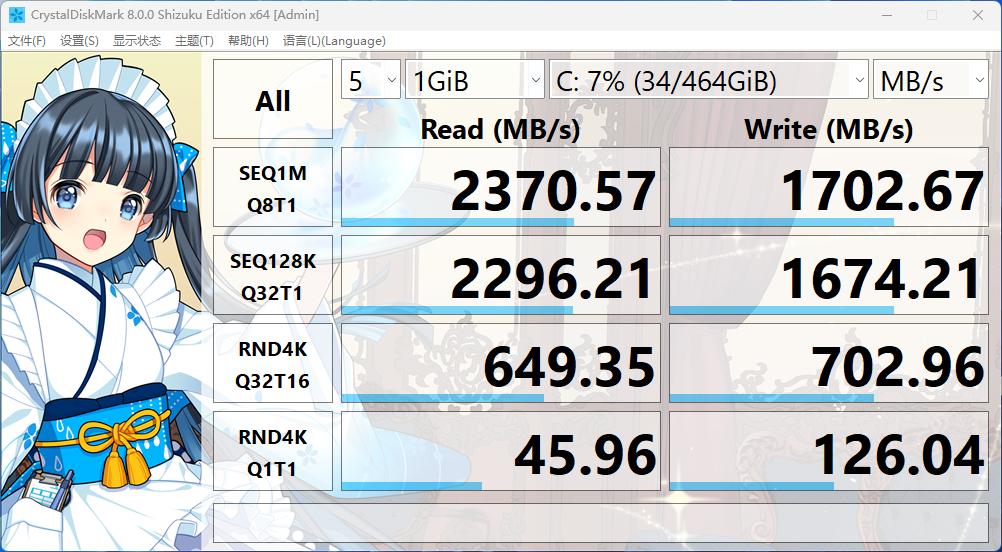Start the SEQ128K Q32T1 test

[273, 275]
